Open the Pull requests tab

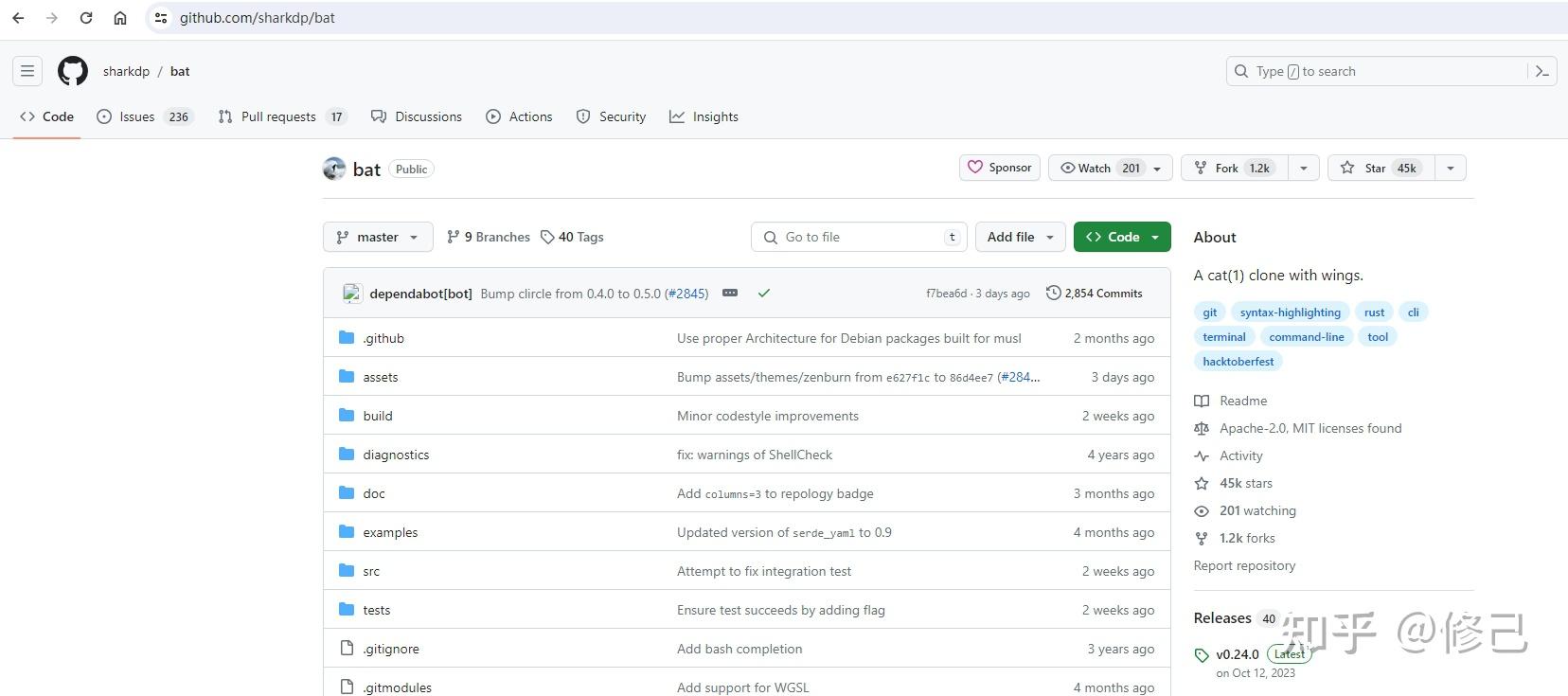point(282,116)
